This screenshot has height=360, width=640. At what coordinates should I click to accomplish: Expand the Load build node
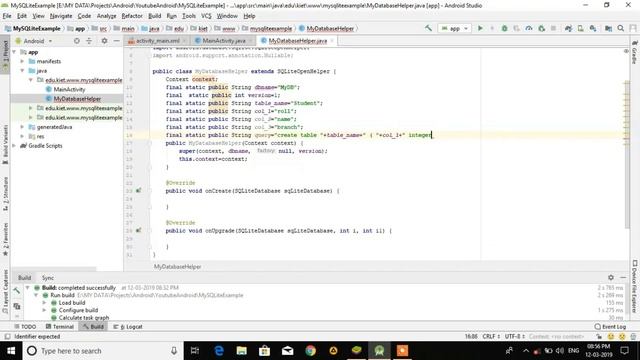point(44,302)
